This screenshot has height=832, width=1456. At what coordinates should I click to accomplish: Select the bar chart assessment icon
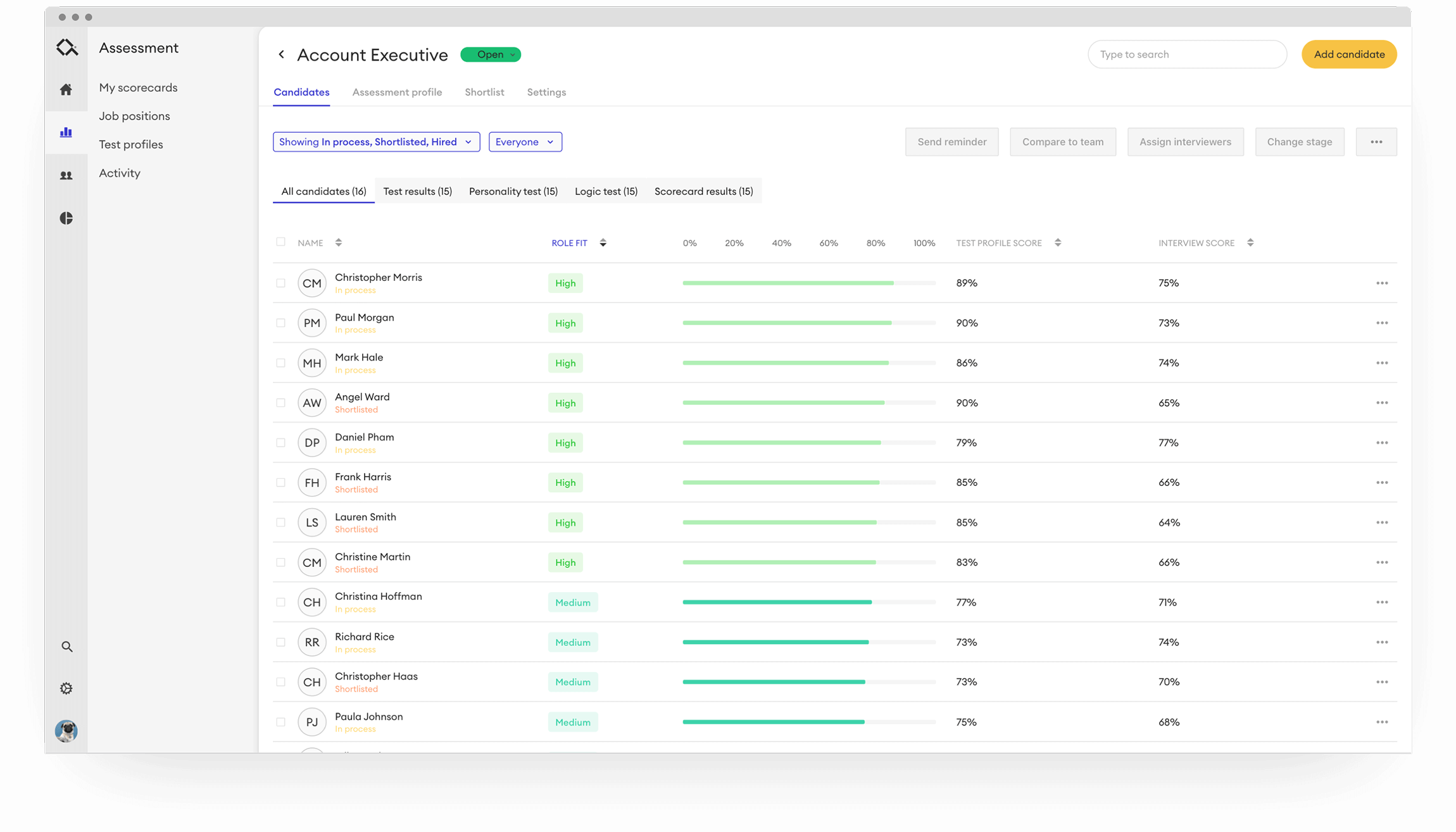point(66,132)
